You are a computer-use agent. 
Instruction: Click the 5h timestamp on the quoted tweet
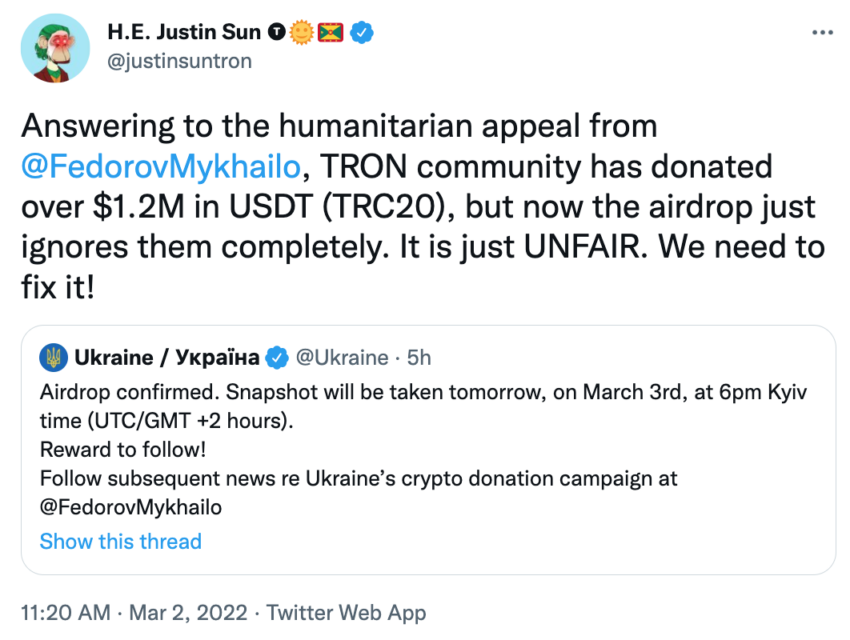pyautogui.click(x=419, y=357)
